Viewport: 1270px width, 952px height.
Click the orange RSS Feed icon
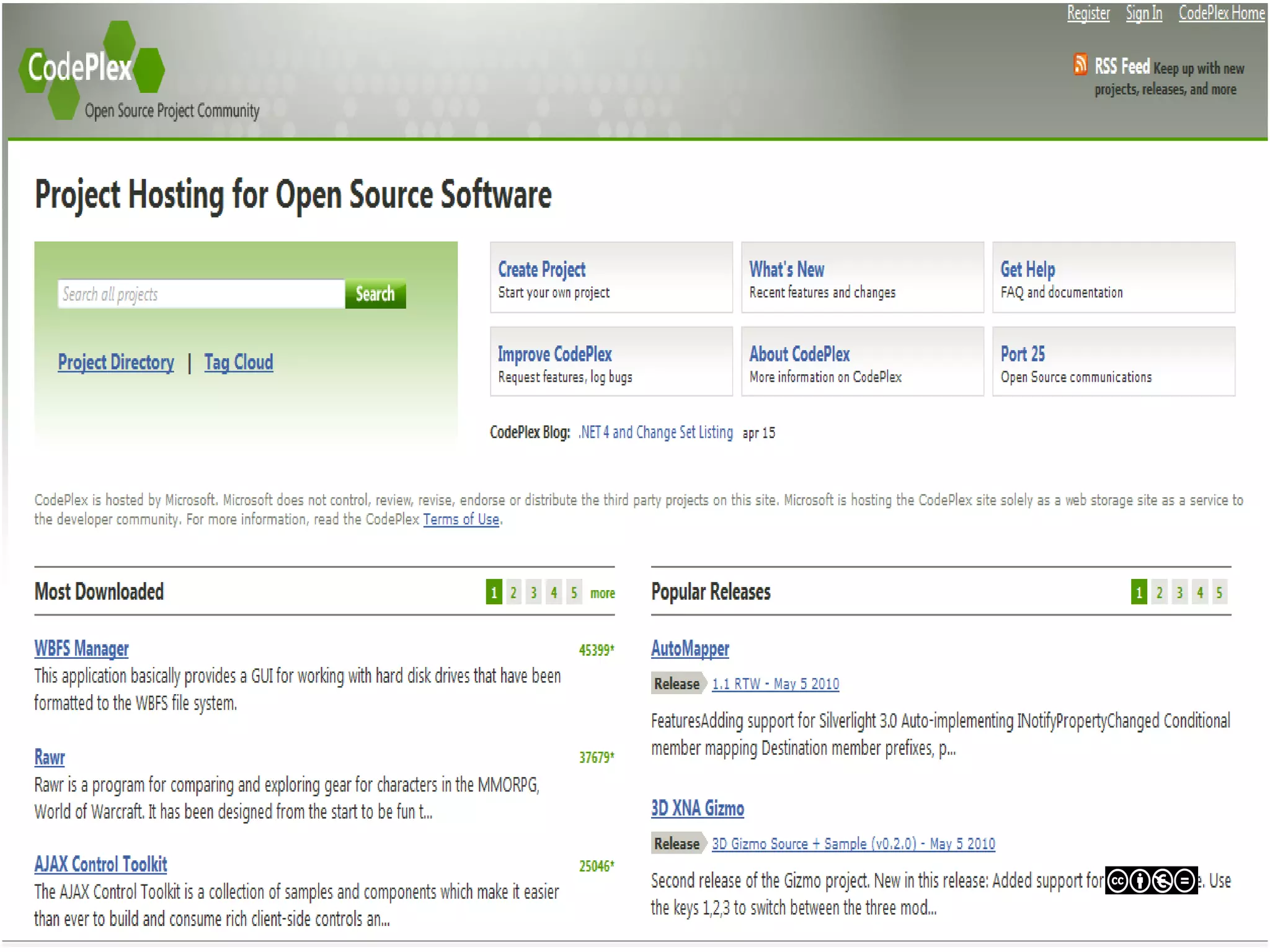coord(1080,64)
